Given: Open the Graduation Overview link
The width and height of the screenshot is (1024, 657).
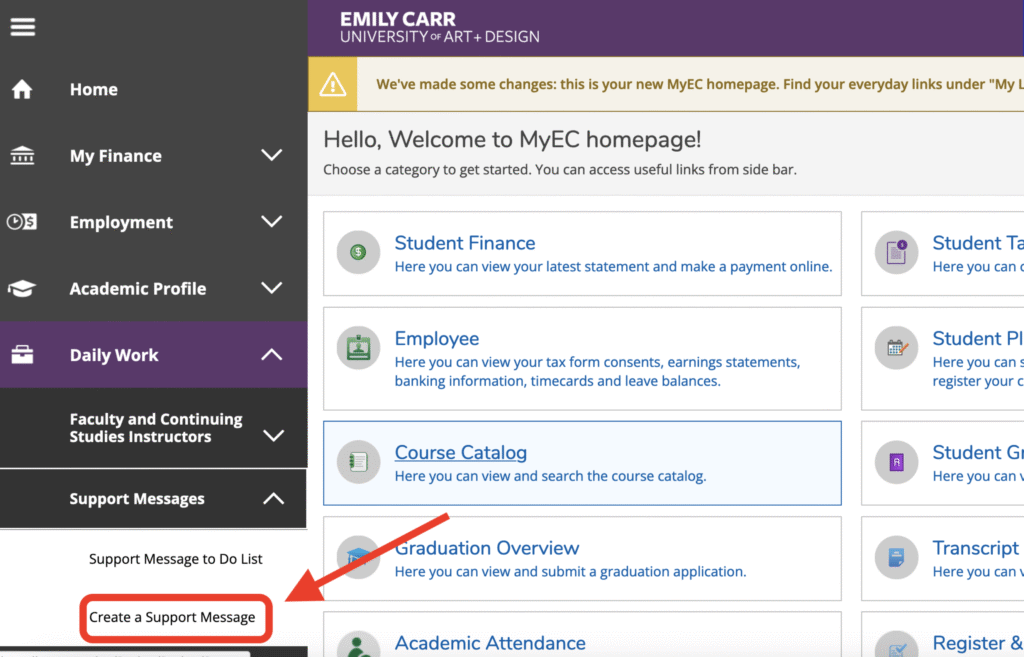Looking at the screenshot, I should click(486, 548).
